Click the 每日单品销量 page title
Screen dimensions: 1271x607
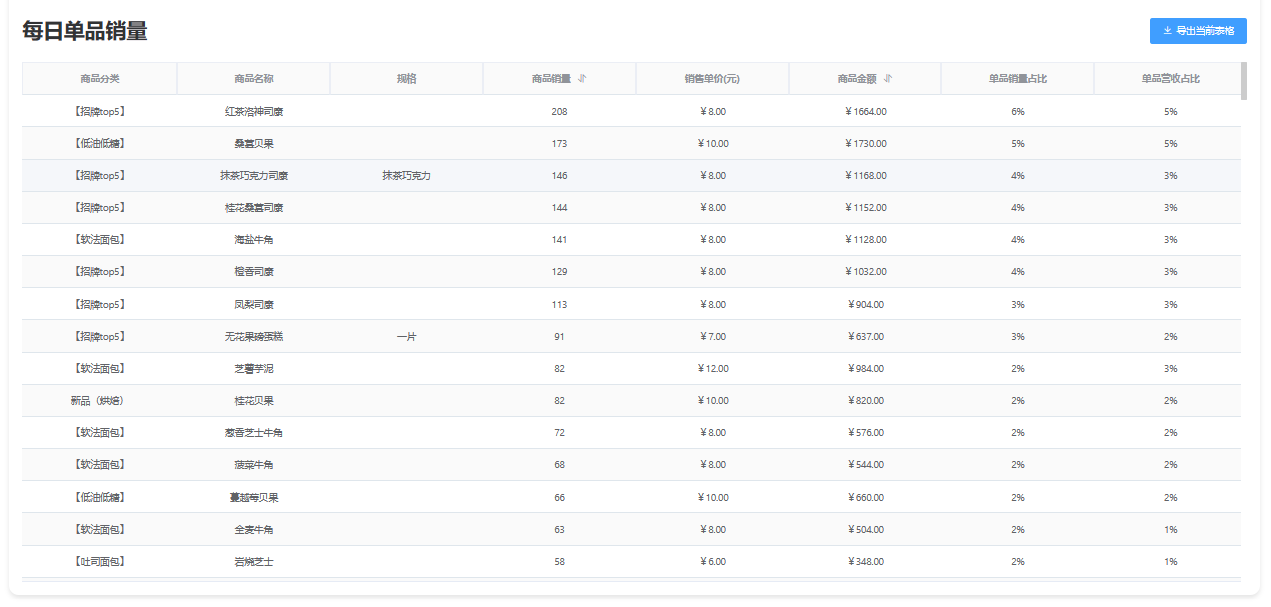pyautogui.click(x=85, y=31)
